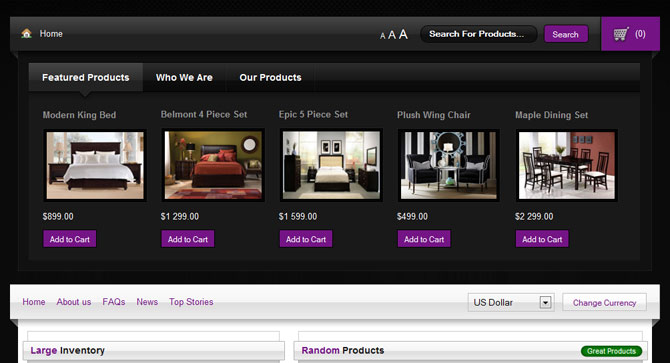Select the medium font size A
The height and width of the screenshot is (363, 670).
click(392, 35)
